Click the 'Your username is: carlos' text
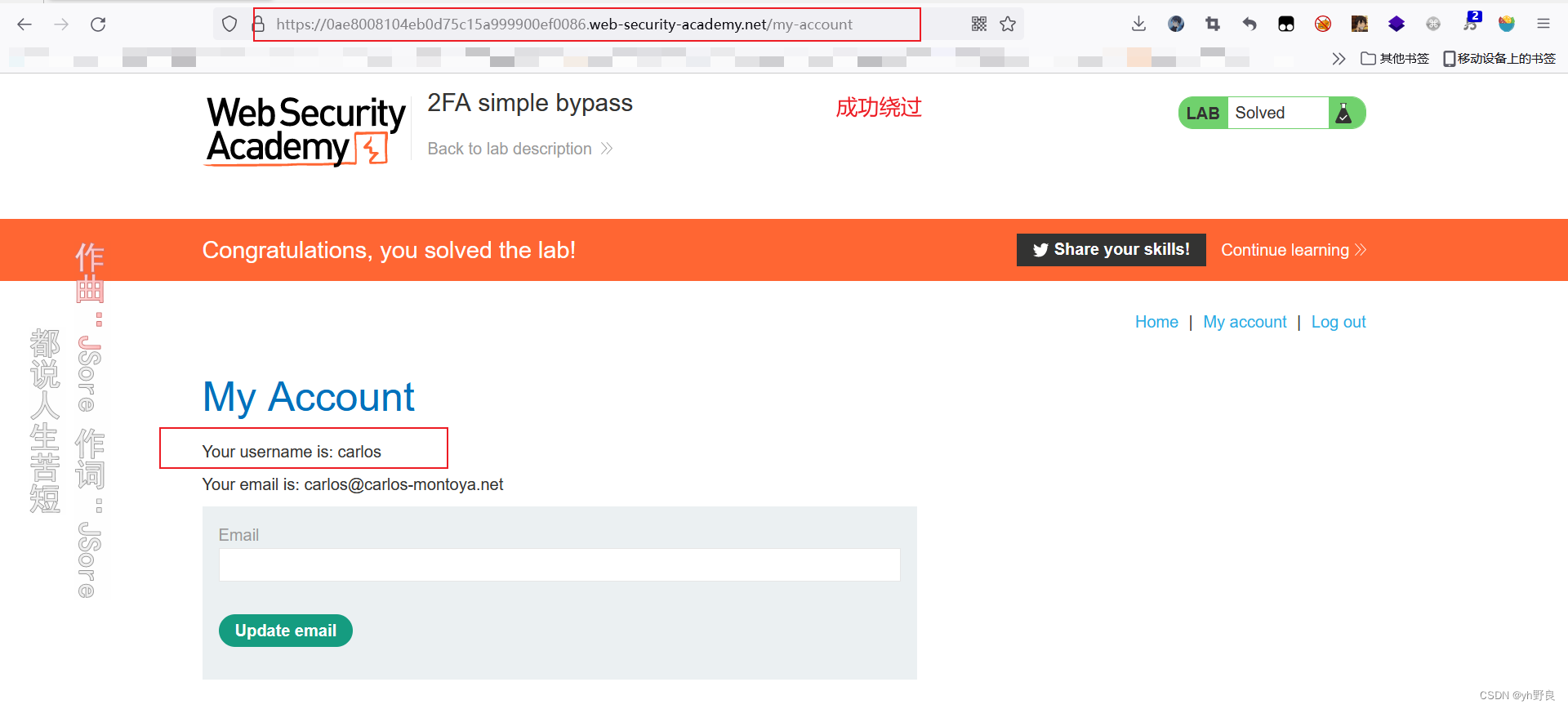Image resolution: width=1568 pixels, height=709 pixels. click(292, 452)
